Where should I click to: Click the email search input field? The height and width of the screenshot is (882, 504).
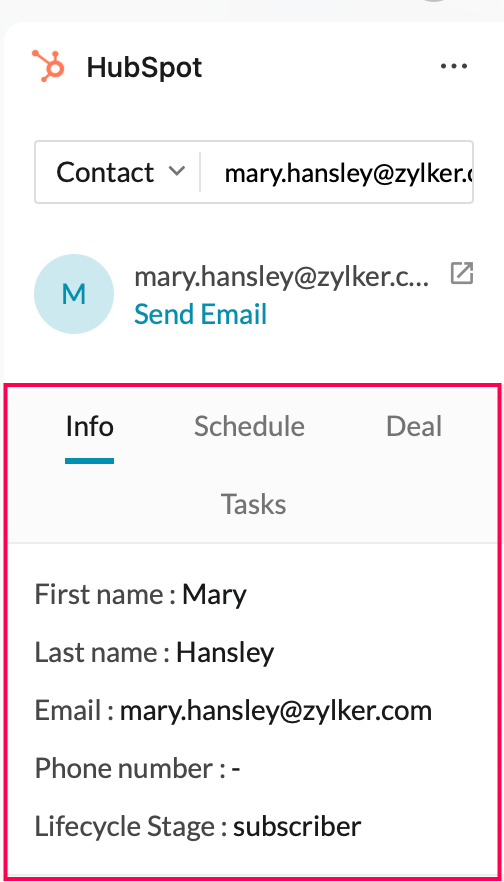coord(337,172)
